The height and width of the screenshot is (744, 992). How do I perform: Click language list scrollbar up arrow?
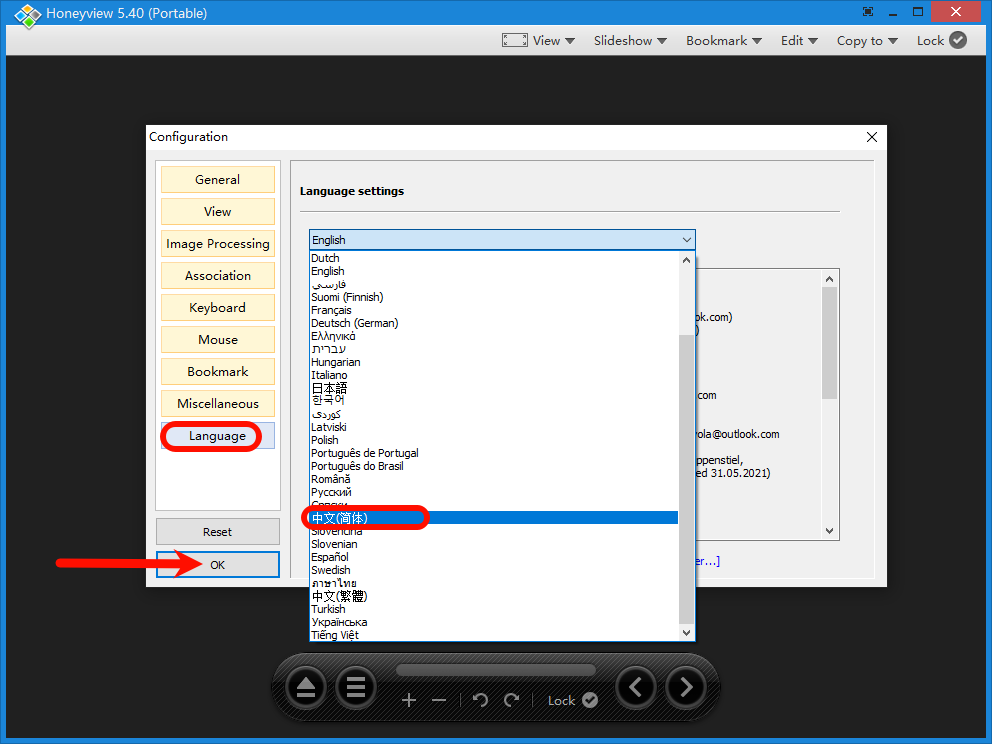click(x=686, y=259)
